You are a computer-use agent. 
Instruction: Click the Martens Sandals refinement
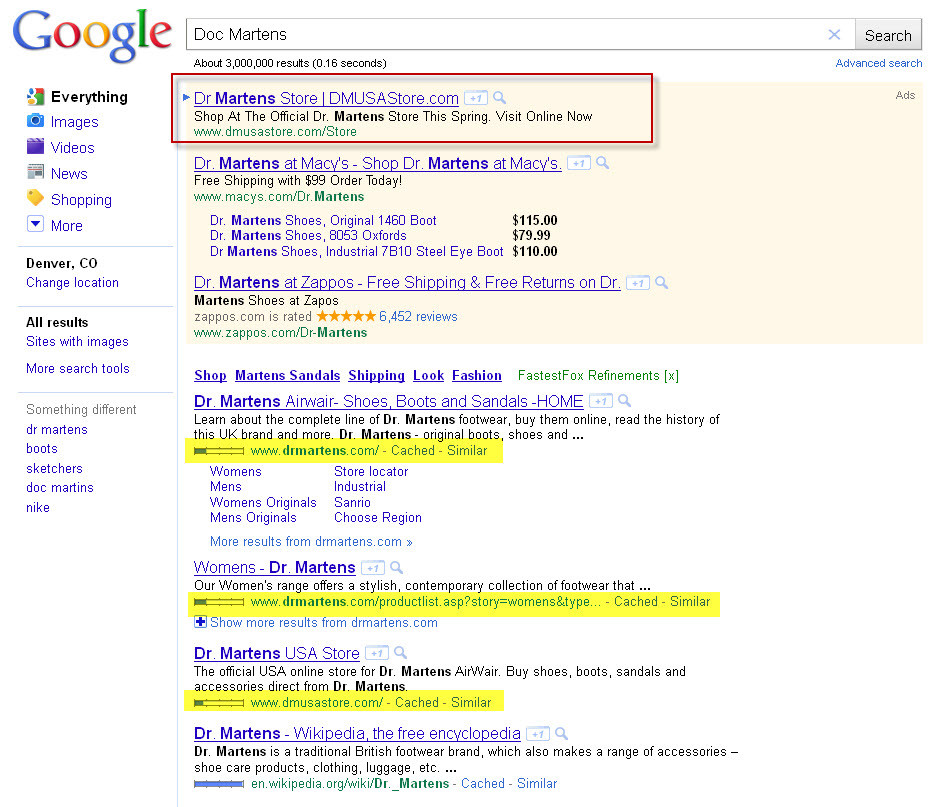coord(288,376)
